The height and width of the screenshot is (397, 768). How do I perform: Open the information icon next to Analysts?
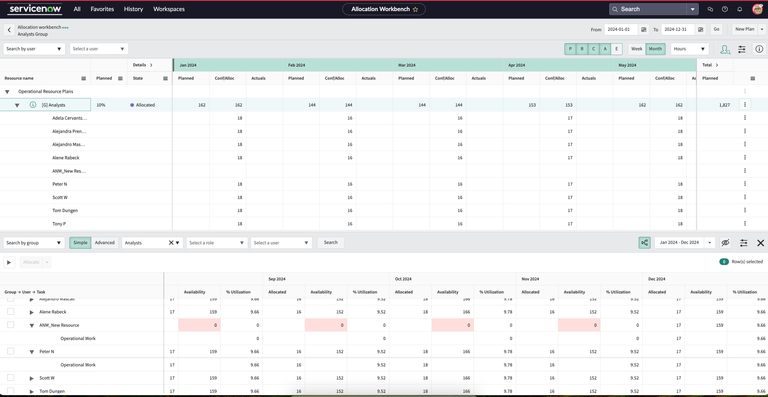pos(33,105)
